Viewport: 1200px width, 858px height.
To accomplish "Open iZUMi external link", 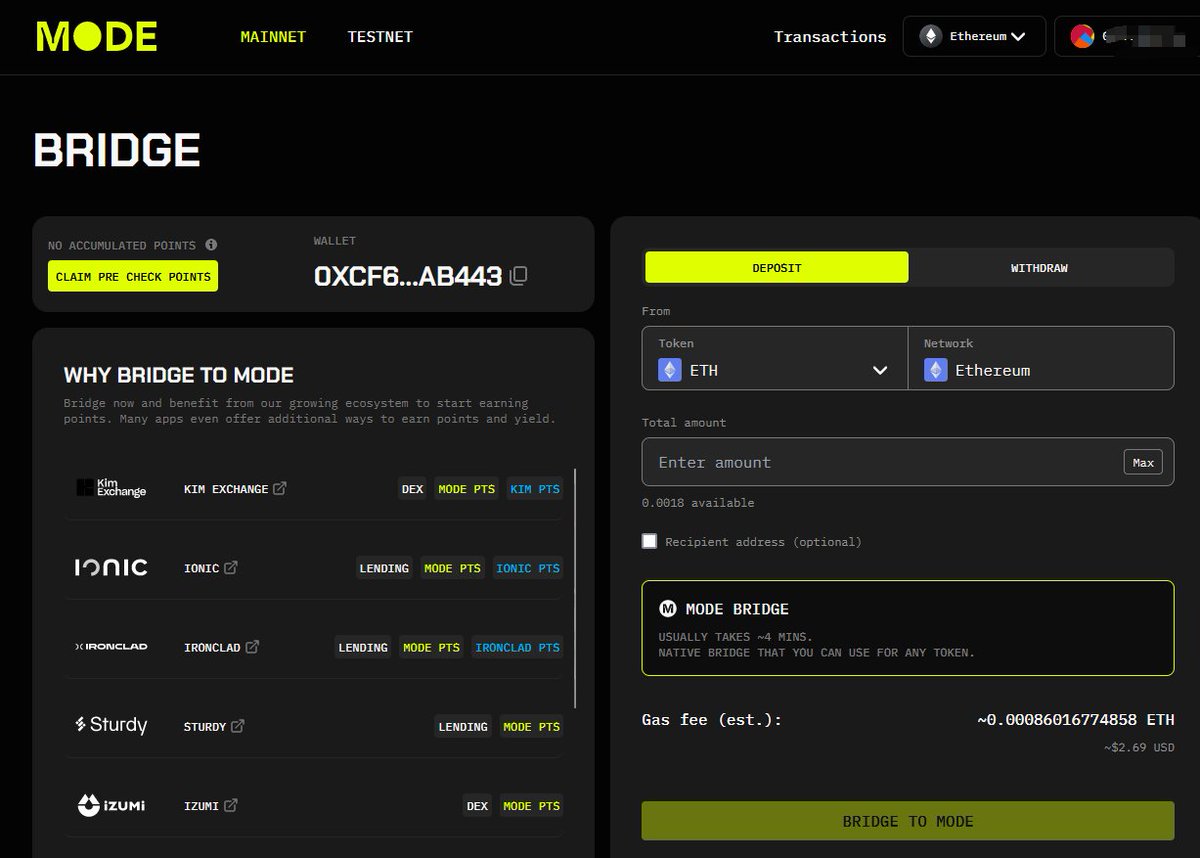I will [231, 805].
